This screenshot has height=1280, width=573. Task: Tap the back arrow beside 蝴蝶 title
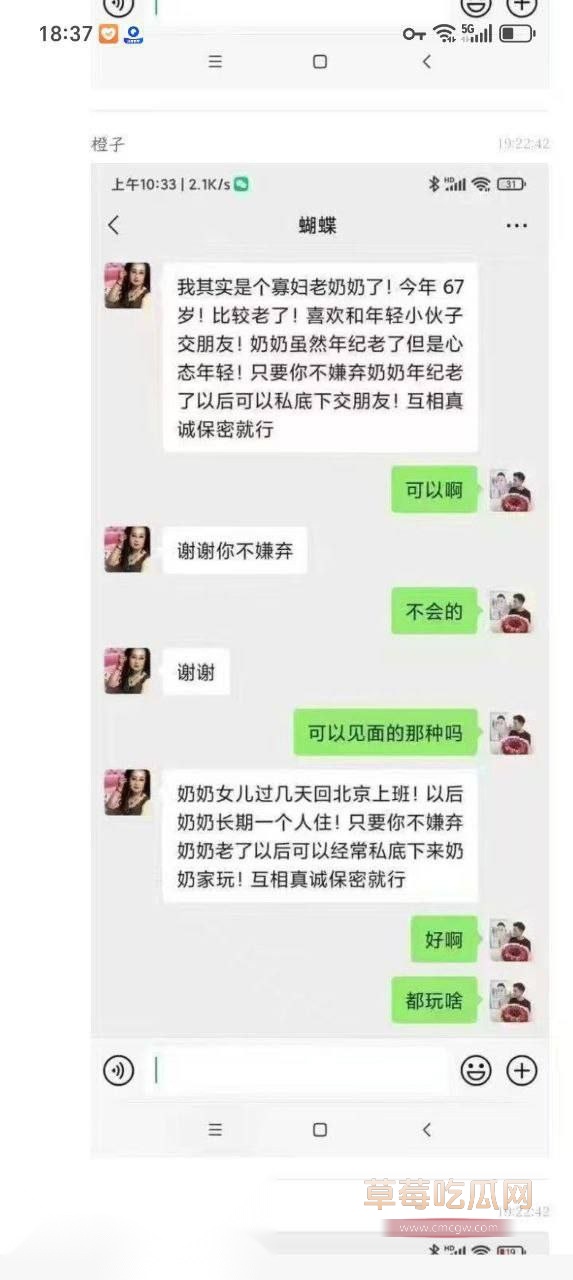(x=113, y=225)
